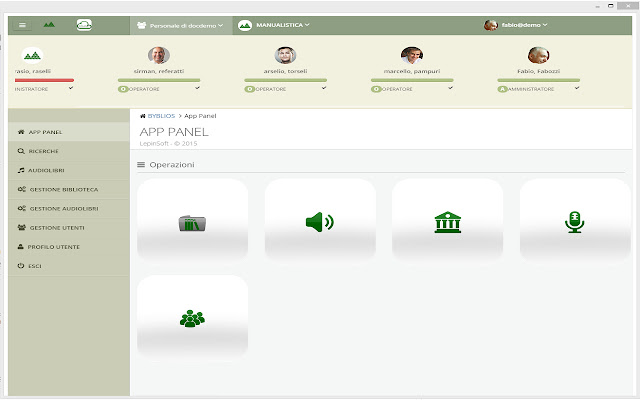Open the library folder tile
Viewport: 640px width, 400px height.
[192, 223]
